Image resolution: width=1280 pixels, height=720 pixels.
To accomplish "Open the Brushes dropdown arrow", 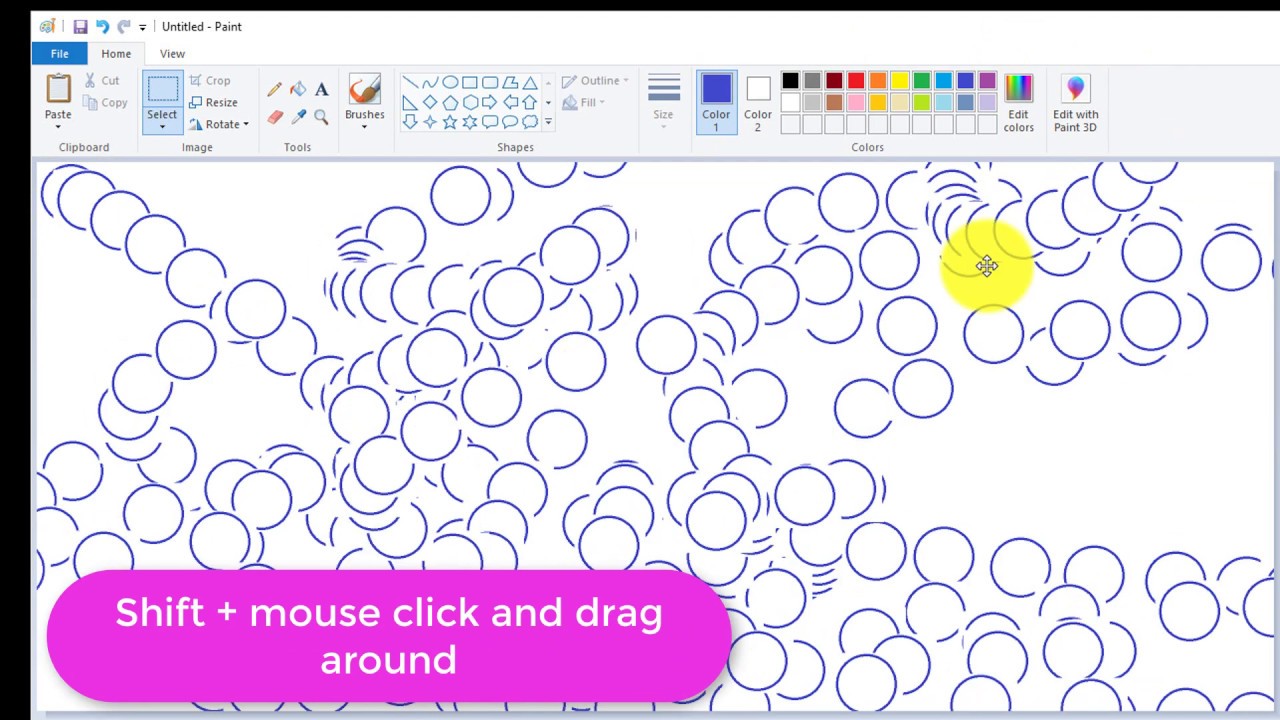I will point(365,127).
